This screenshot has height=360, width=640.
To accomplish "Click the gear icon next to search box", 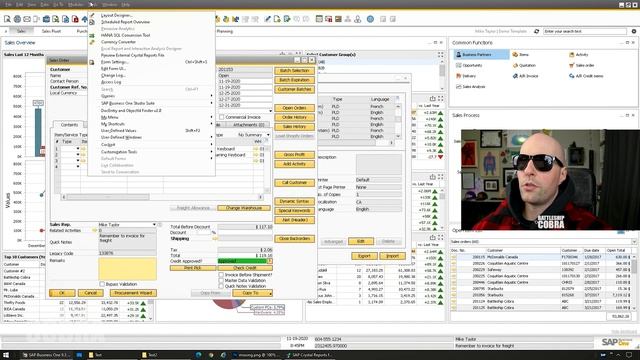I will [634, 31].
